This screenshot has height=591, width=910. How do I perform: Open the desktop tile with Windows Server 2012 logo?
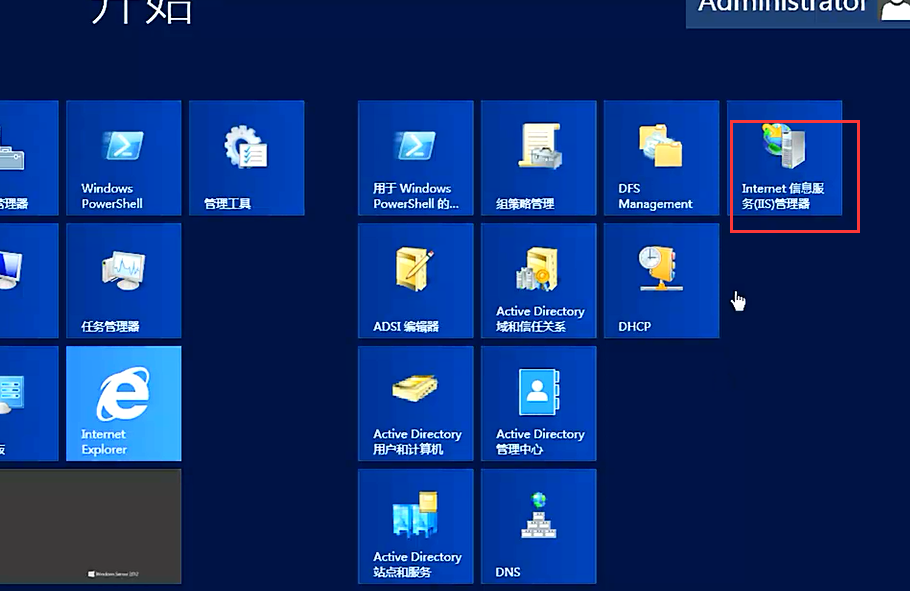(x=91, y=527)
